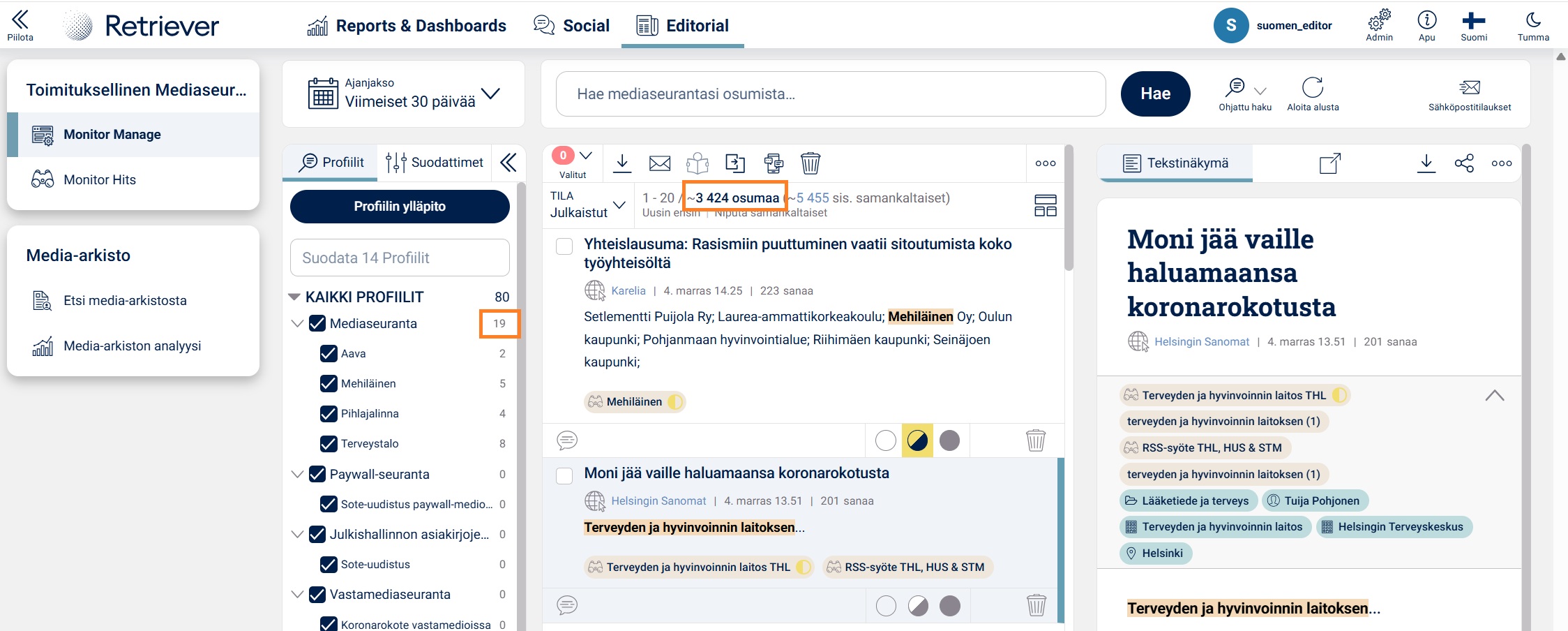The width and height of the screenshot is (1568, 631).
Task: Set Yhteislausuma sentiment to the half-filled circle
Action: coord(917,440)
